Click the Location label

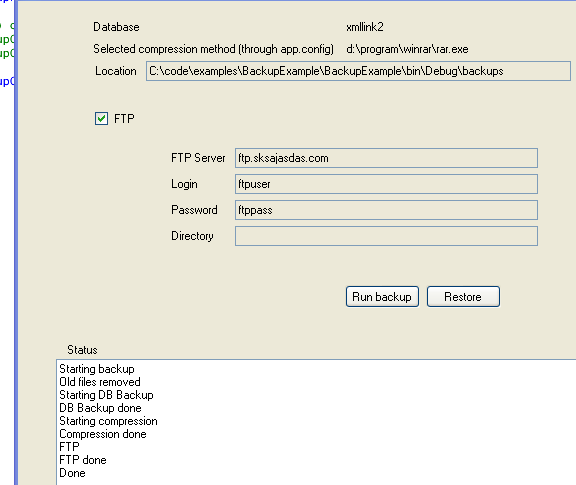pyautogui.click(x=116, y=71)
